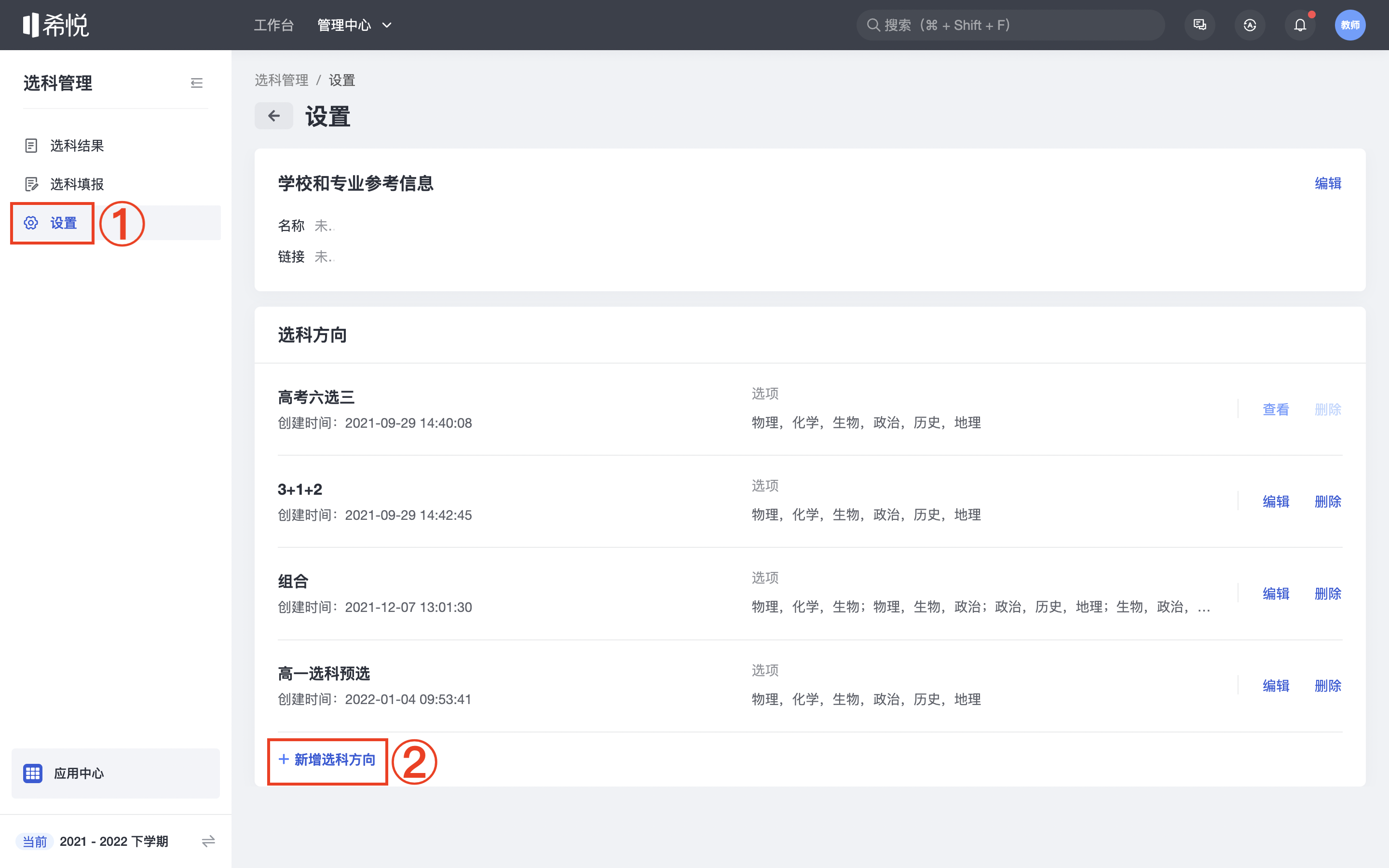Click the 设置 breadcrumb item
The height and width of the screenshot is (868, 1389).
341,81
